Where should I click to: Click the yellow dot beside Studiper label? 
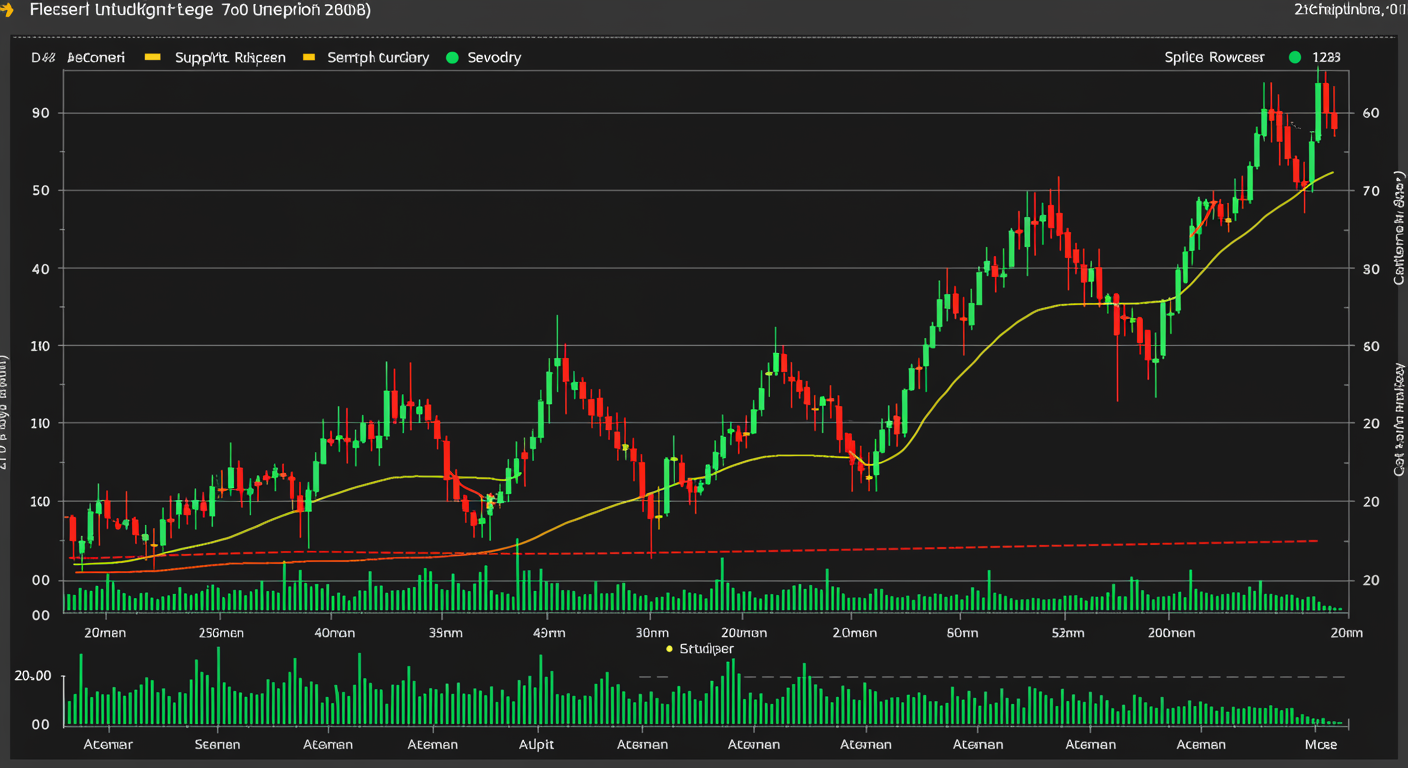pos(669,649)
